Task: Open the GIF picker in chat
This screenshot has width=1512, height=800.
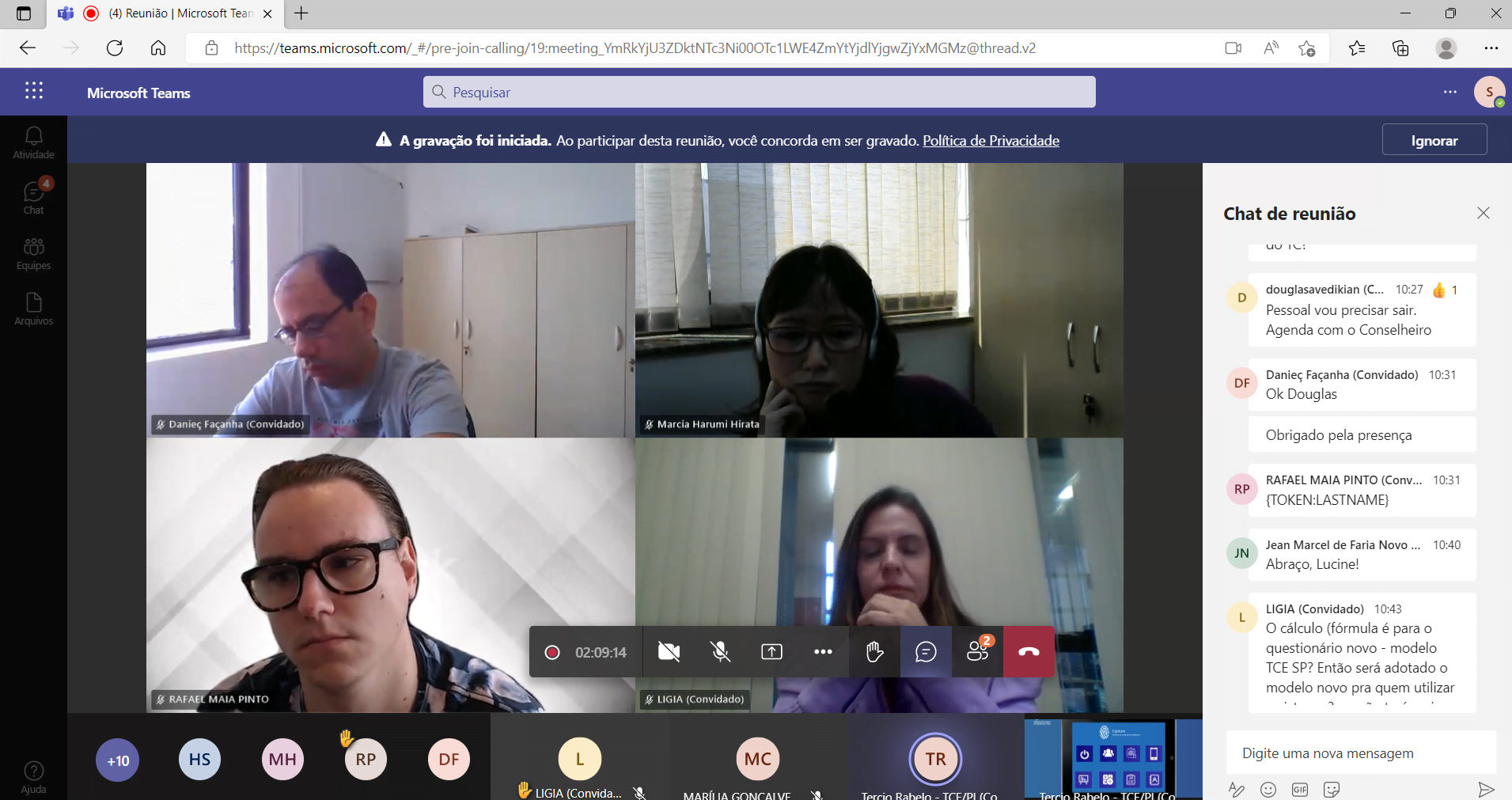Action: [x=1299, y=789]
